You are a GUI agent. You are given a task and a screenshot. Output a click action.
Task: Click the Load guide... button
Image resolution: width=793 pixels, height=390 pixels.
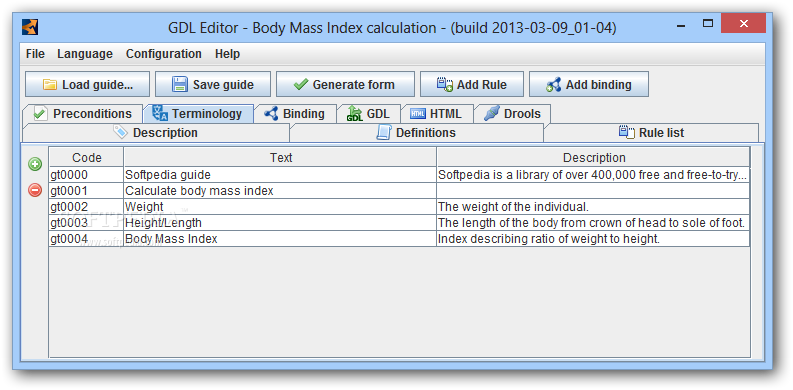87,84
